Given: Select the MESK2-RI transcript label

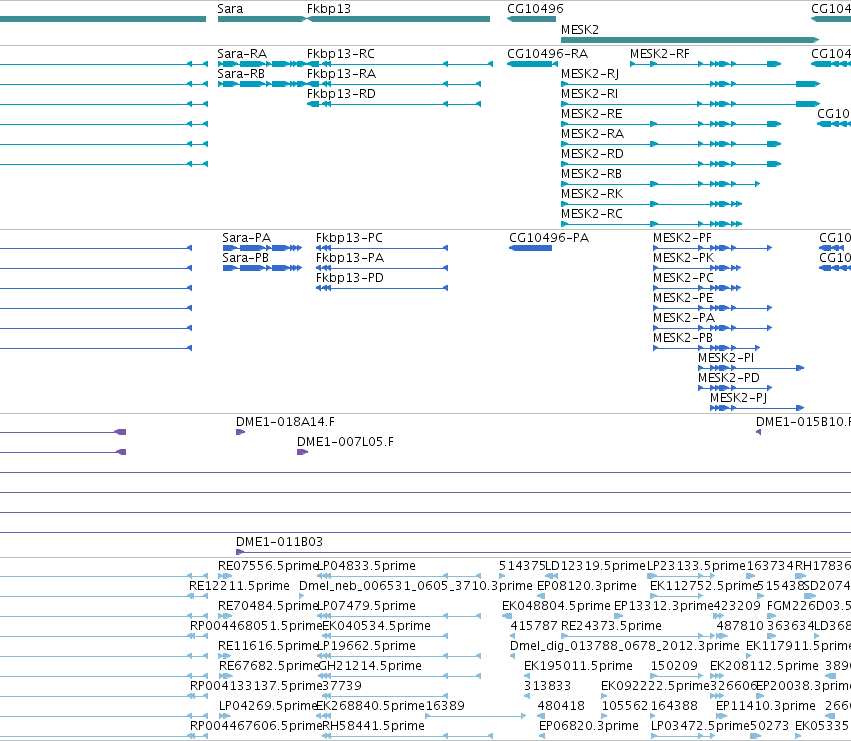Looking at the screenshot, I should click(x=589, y=94).
